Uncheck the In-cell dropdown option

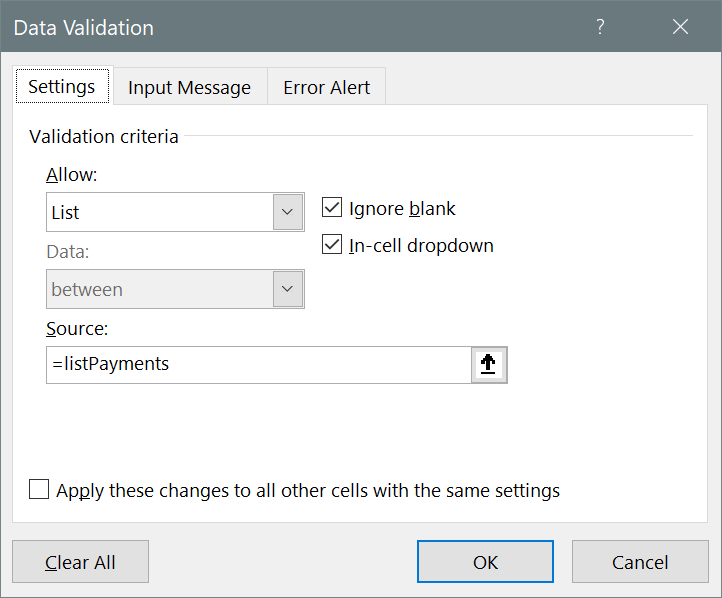333,245
